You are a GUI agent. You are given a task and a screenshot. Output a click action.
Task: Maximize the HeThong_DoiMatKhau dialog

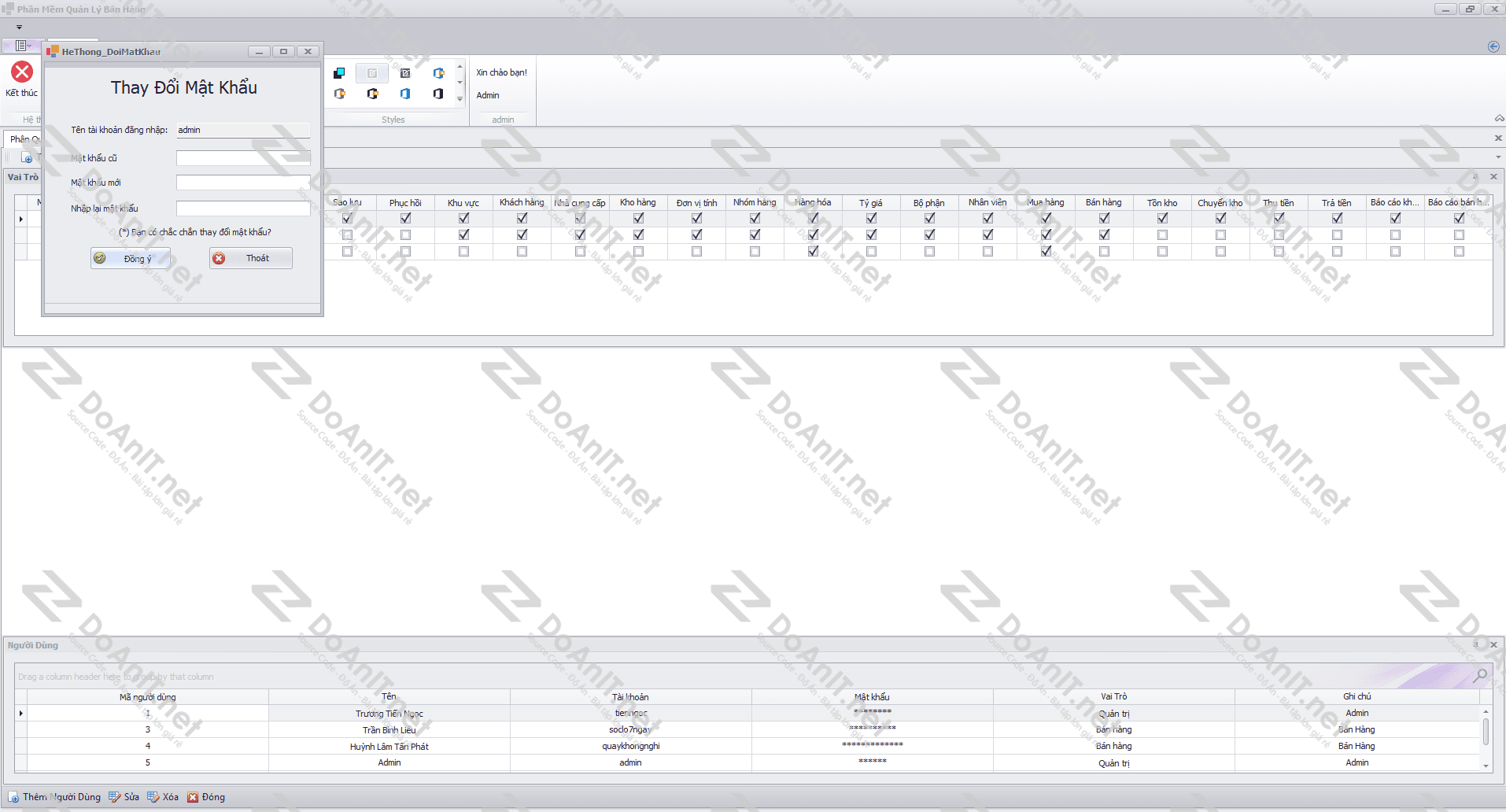(283, 51)
